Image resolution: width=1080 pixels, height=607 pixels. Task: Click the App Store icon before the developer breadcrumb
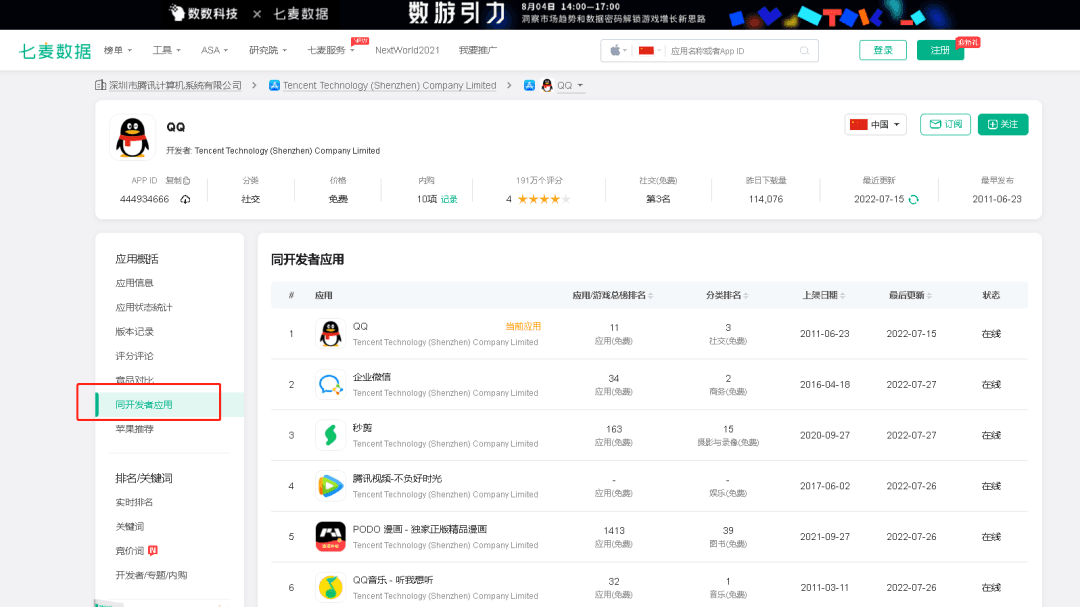click(x=274, y=85)
